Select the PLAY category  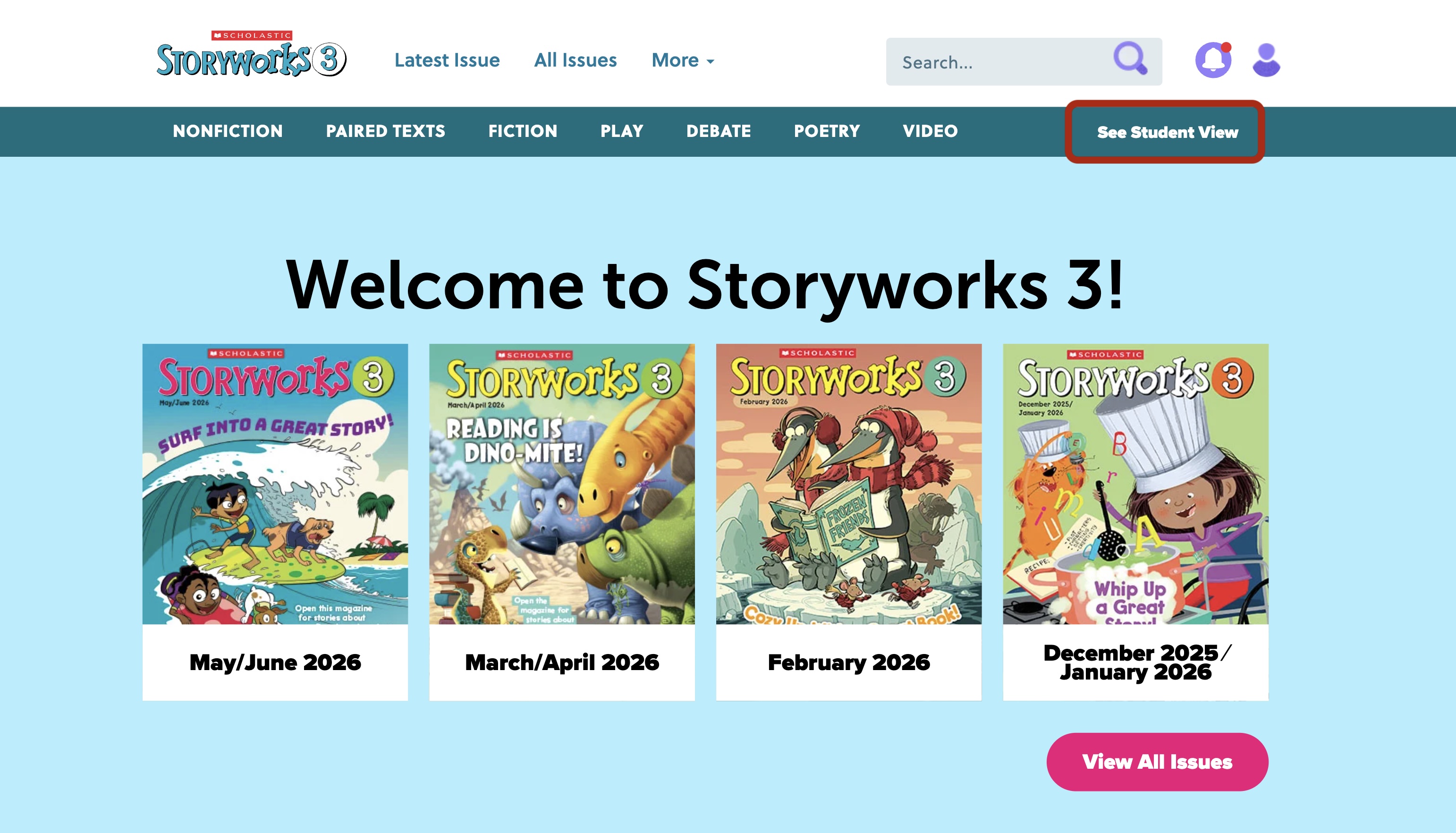[x=622, y=131]
